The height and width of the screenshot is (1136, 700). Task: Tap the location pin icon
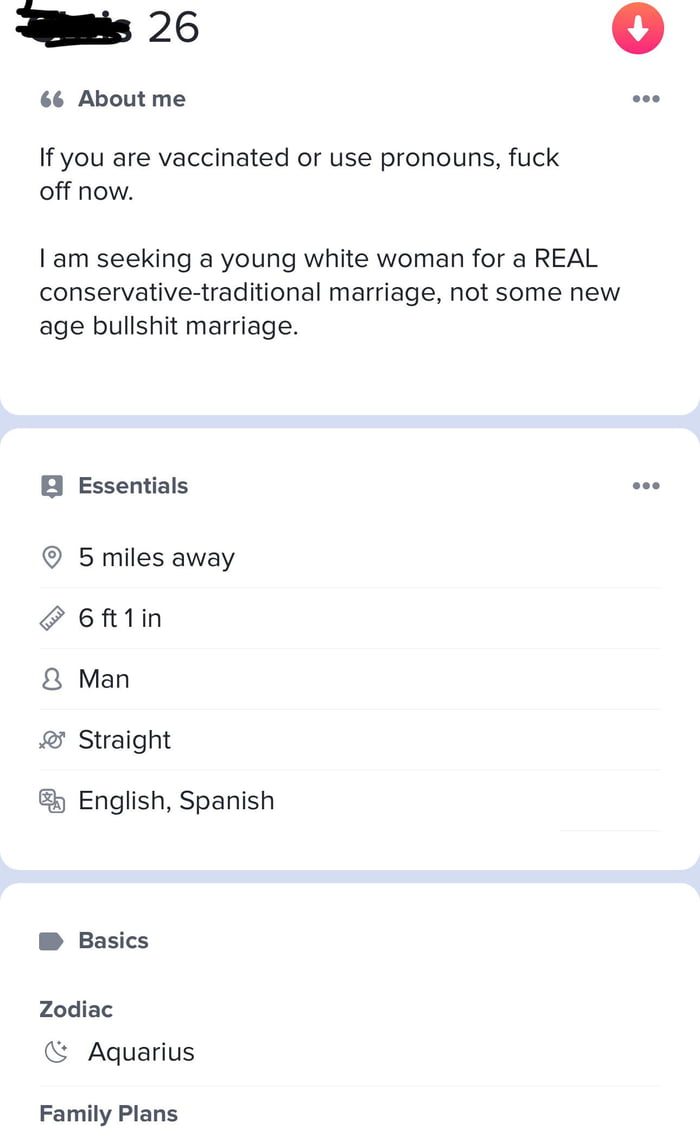click(x=52, y=558)
